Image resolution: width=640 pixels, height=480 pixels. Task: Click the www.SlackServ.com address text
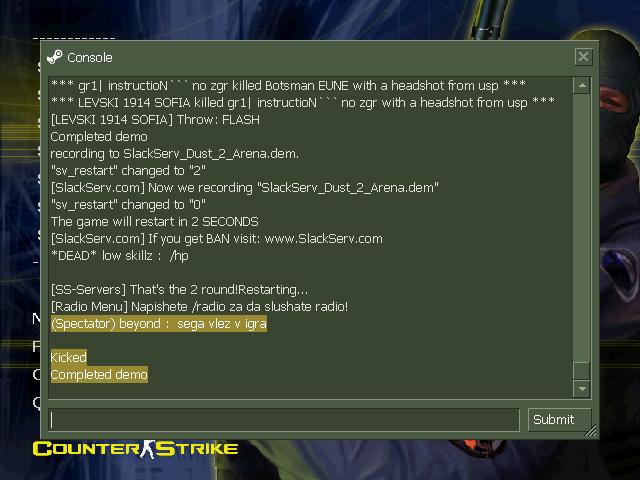pos(324,238)
